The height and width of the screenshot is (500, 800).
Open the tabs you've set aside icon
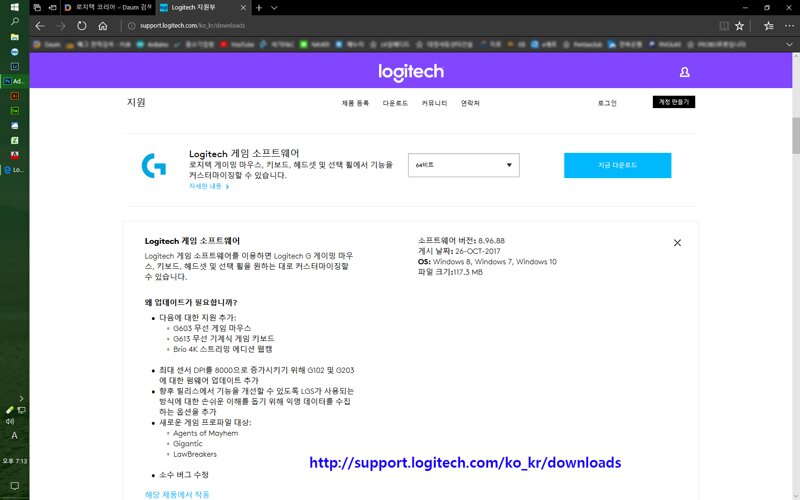[37, 8]
